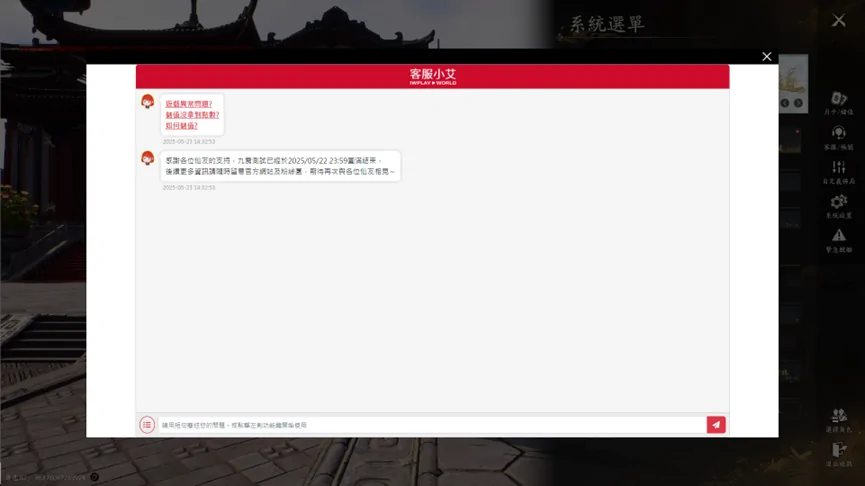
Task: Open the '儲值沒拿到點數?' link
Action: [x=193, y=115]
